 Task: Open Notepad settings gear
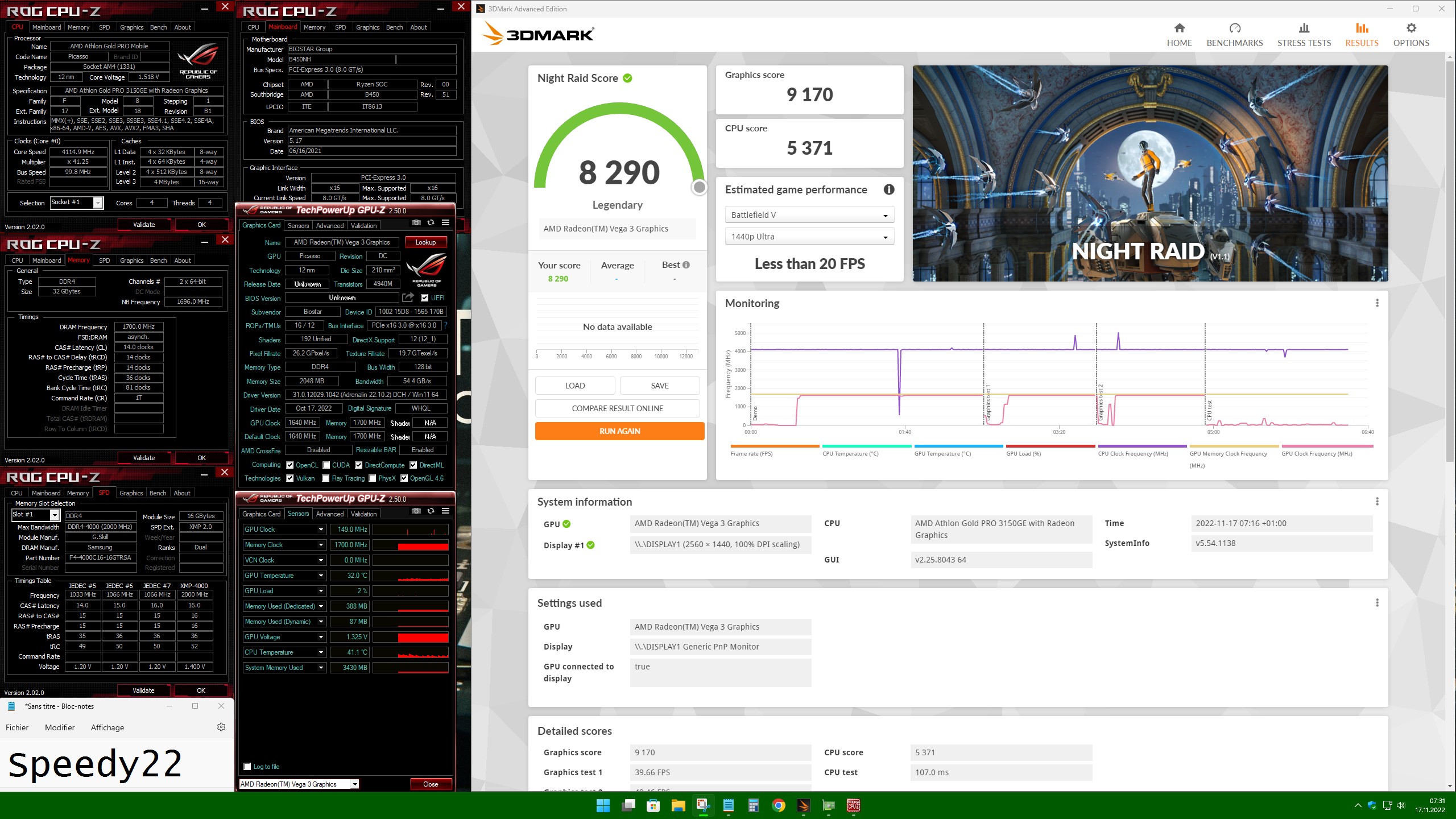(221, 727)
